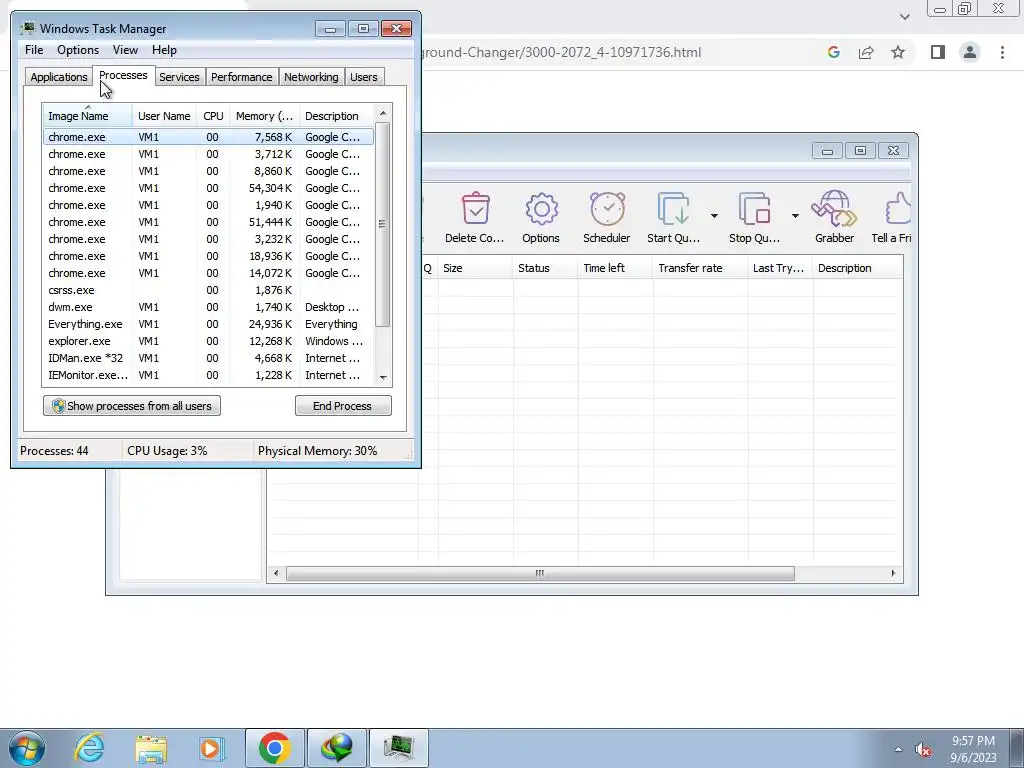Switch to the Applications tab
Viewport: 1024px width, 768px height.
(59, 77)
